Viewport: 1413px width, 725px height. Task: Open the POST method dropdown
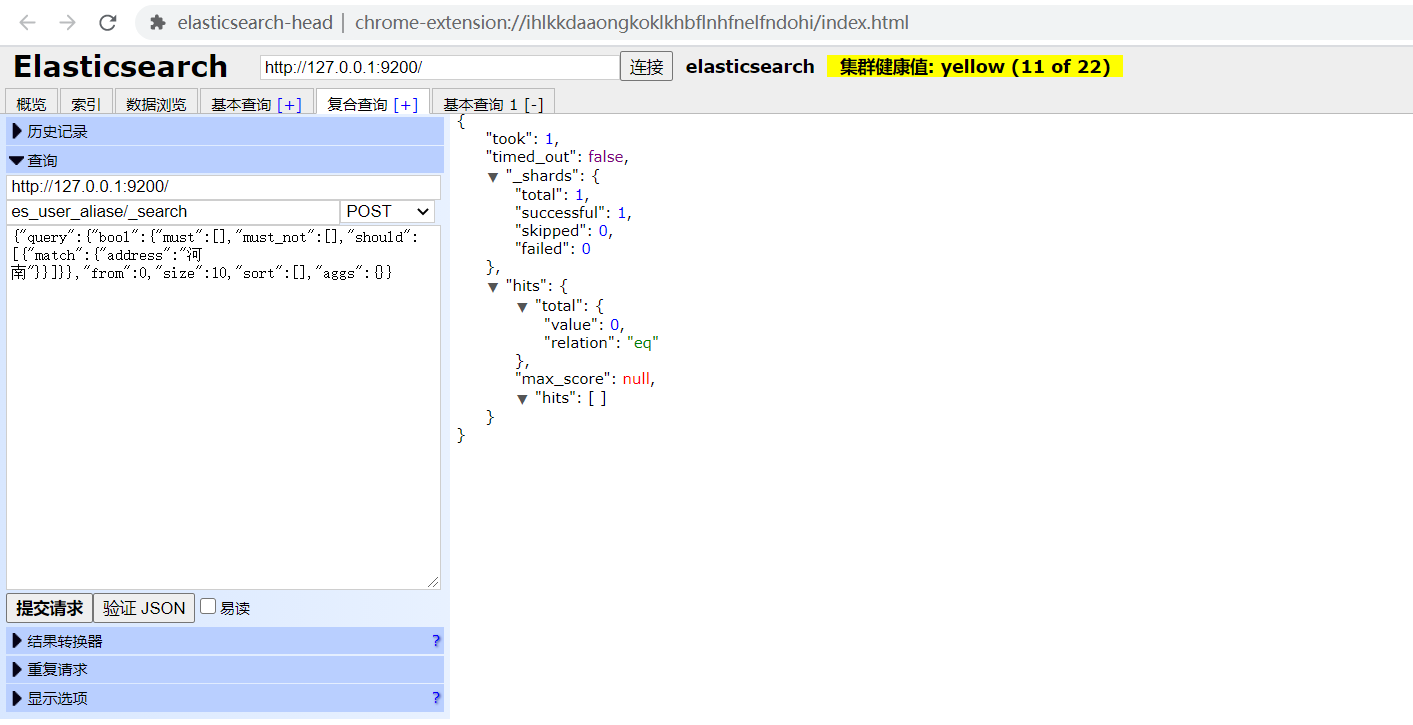click(x=388, y=212)
